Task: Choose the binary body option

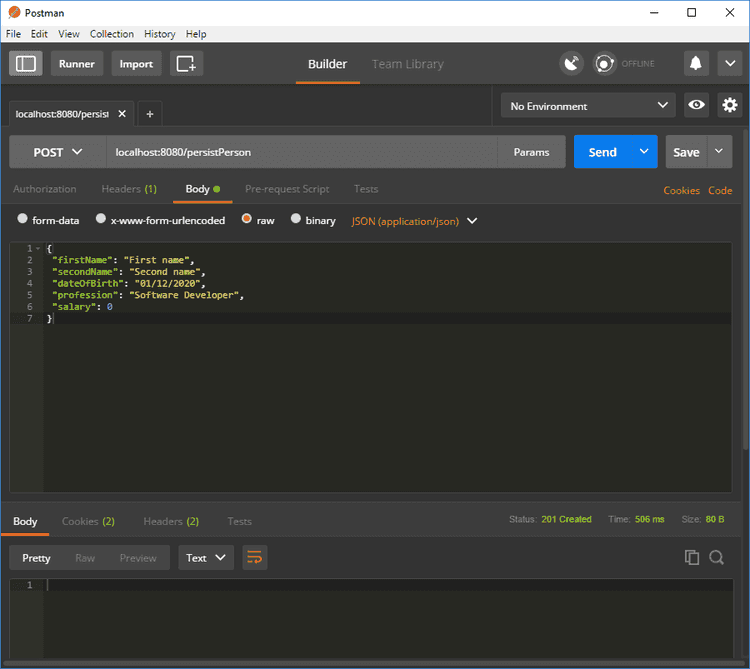Action: point(296,220)
